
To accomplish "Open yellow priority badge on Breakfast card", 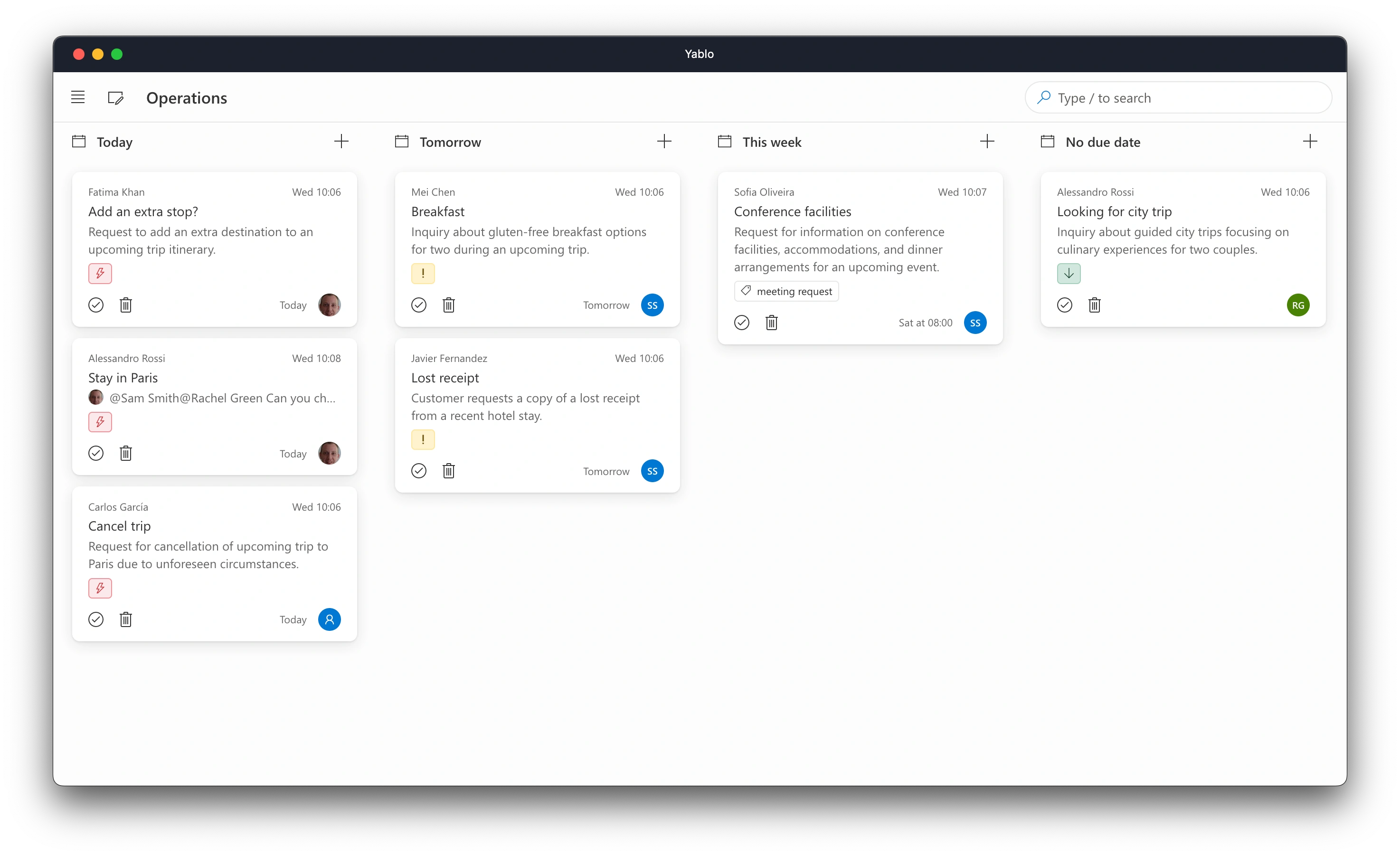I will (x=423, y=274).
